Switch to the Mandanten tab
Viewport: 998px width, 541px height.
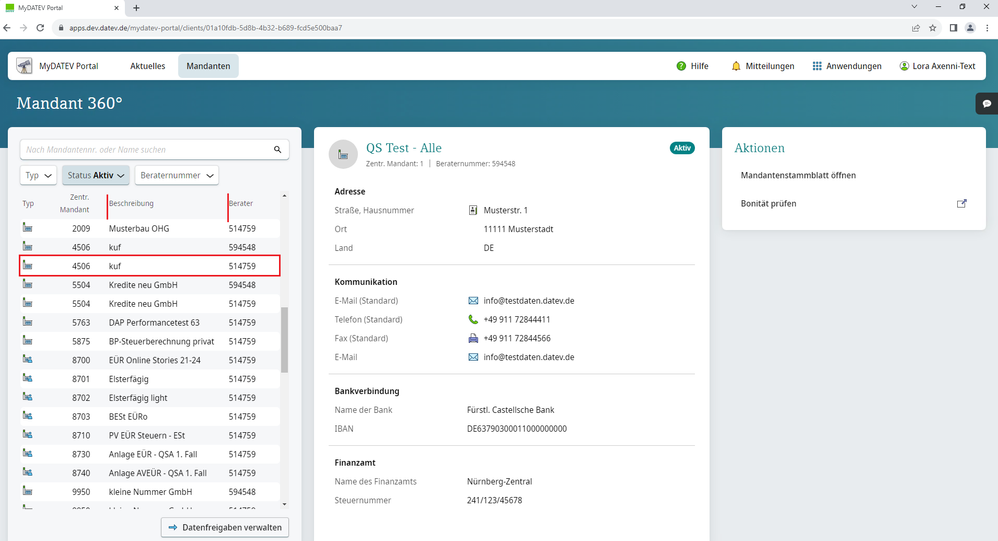pos(208,66)
